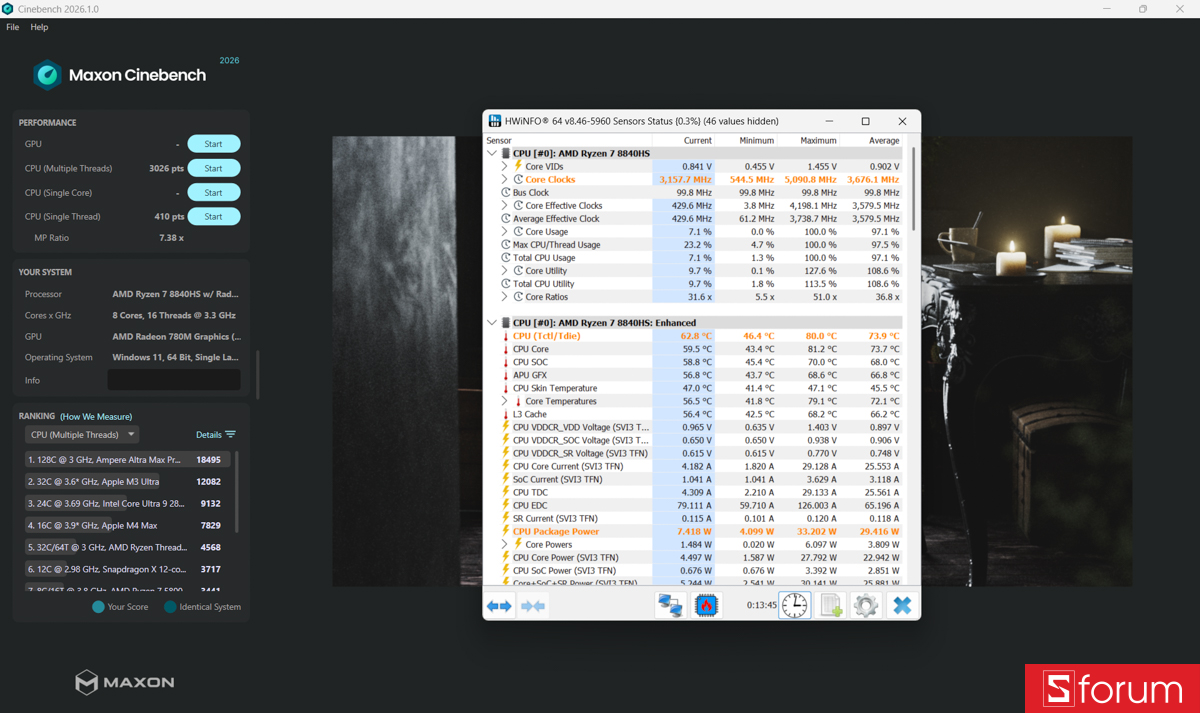Click the Cinebench title bar app icon

(8, 9)
